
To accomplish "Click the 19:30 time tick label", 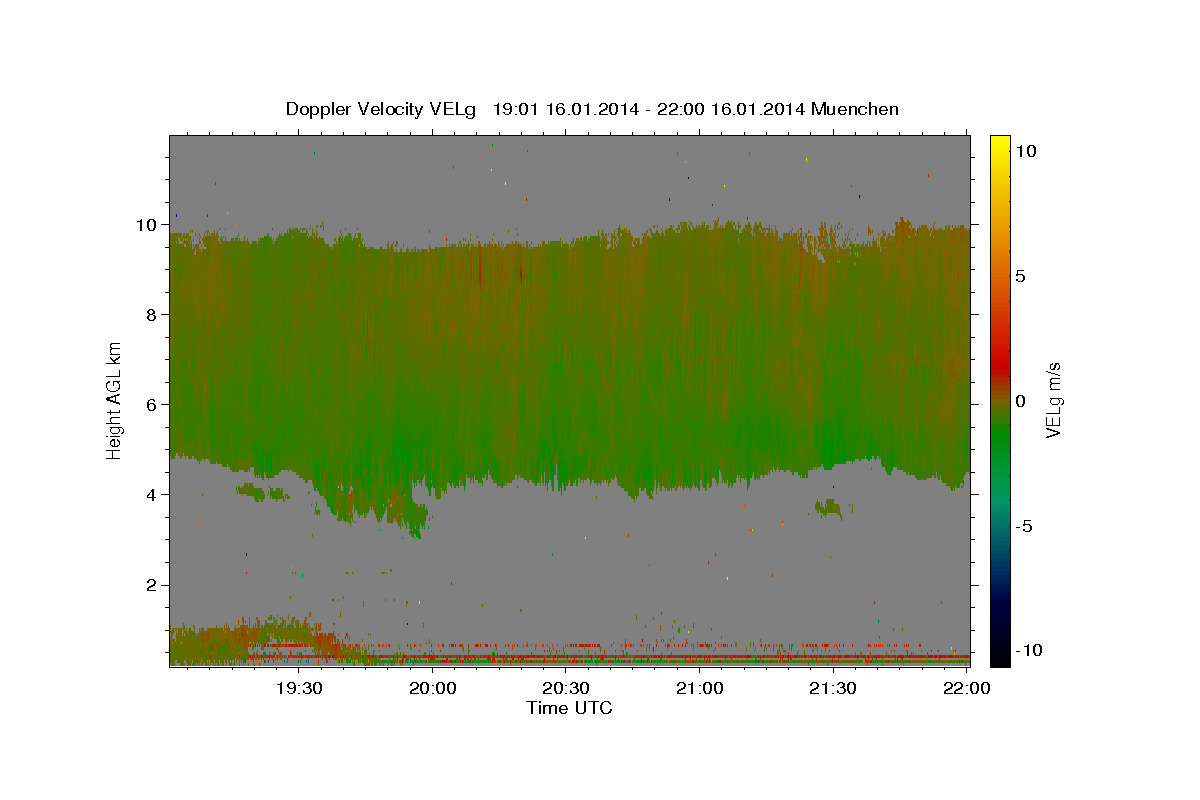I will point(299,688).
